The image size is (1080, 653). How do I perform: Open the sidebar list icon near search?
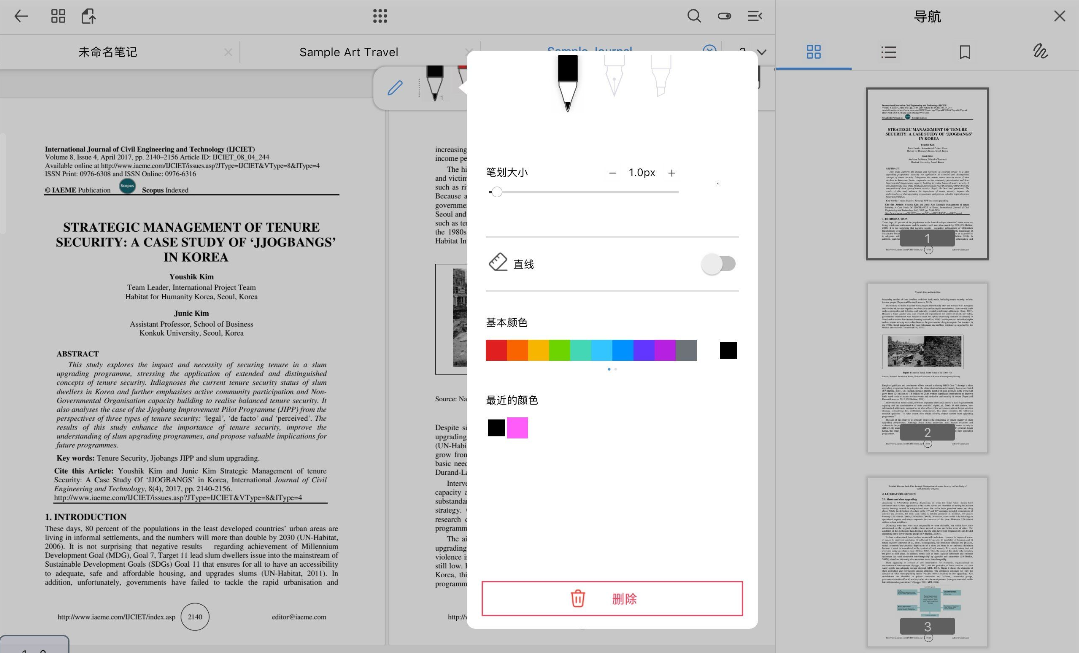click(754, 16)
